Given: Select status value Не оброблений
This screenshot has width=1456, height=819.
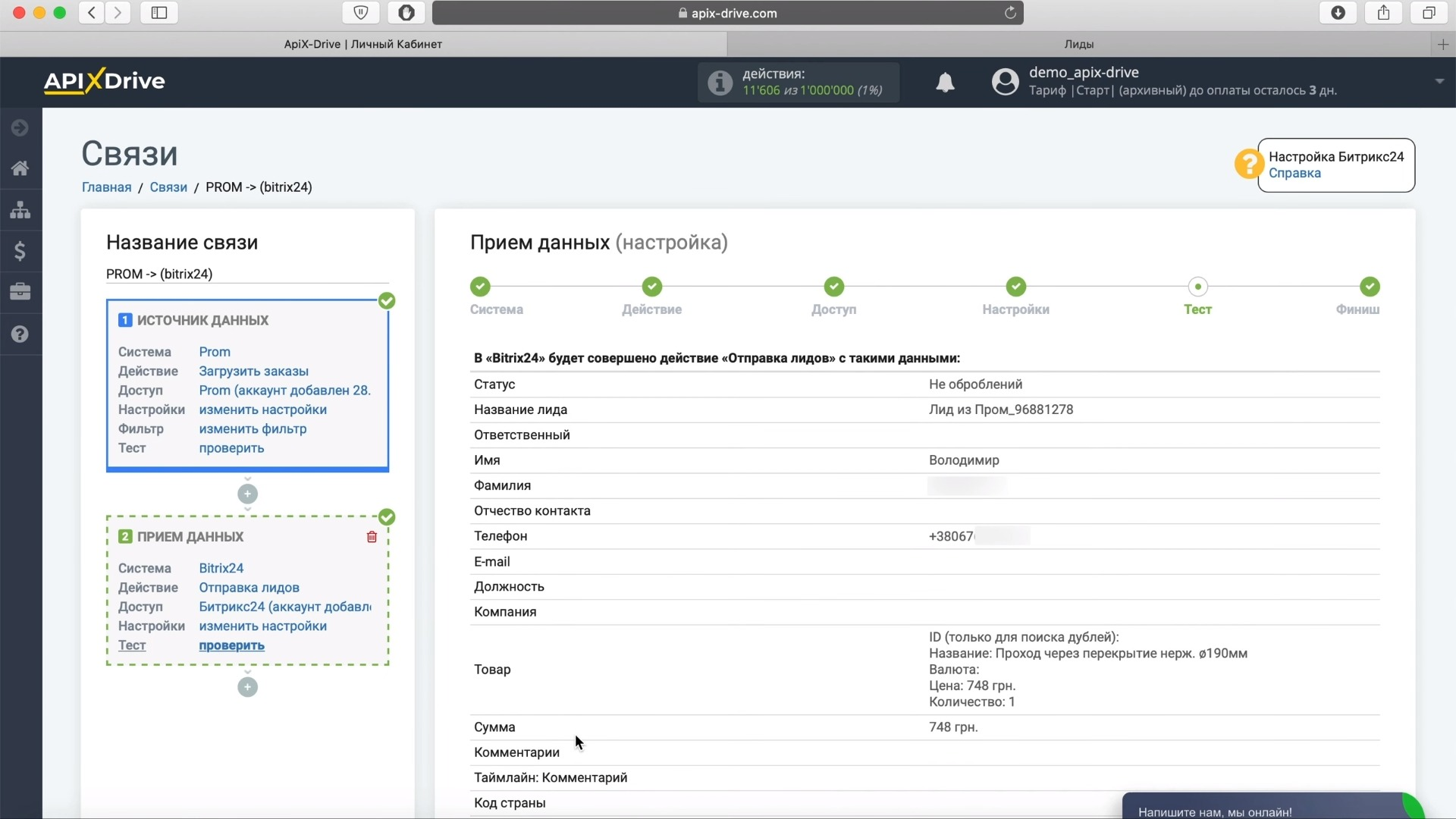Looking at the screenshot, I should point(975,384).
